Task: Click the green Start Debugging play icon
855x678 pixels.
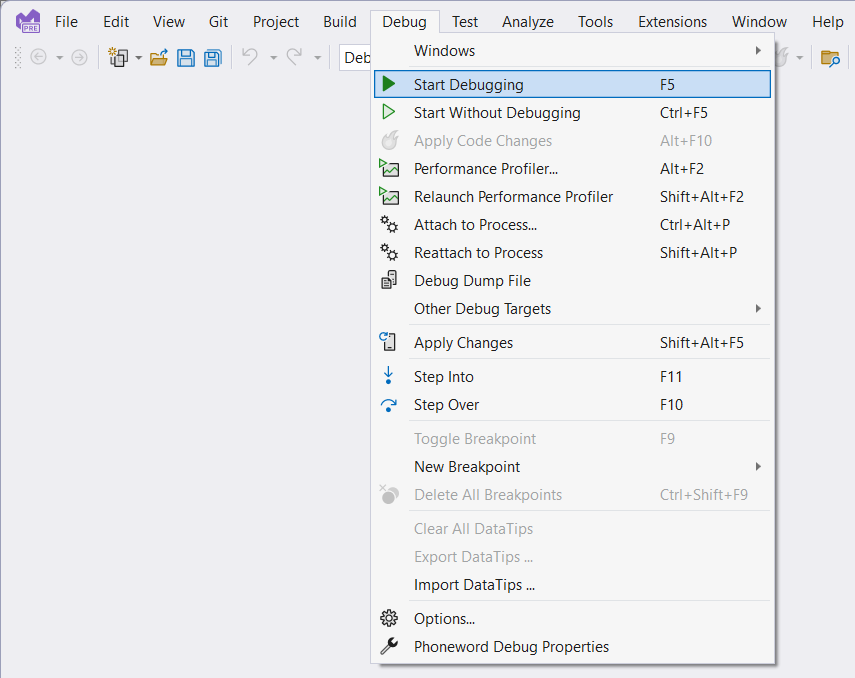Action: [390, 84]
